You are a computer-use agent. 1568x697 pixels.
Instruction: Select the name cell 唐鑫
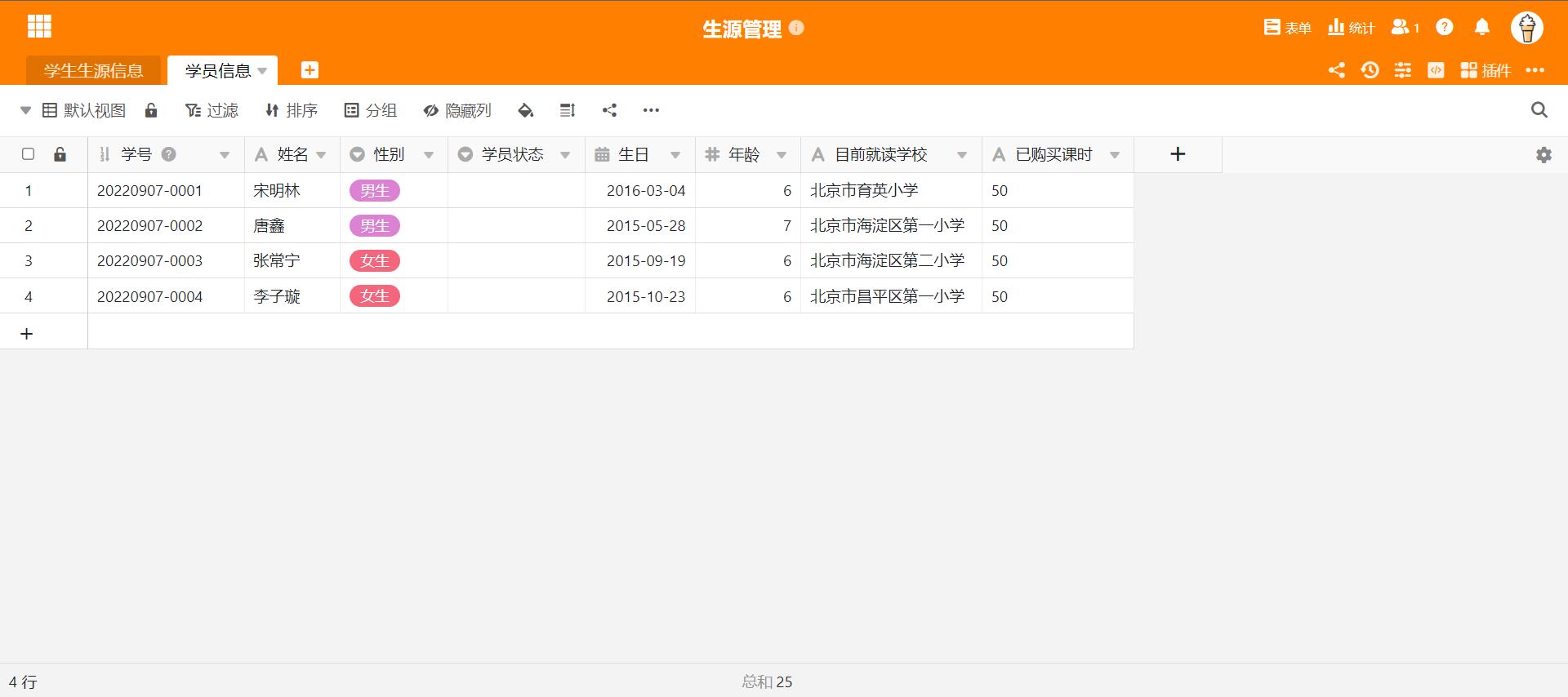tap(292, 225)
